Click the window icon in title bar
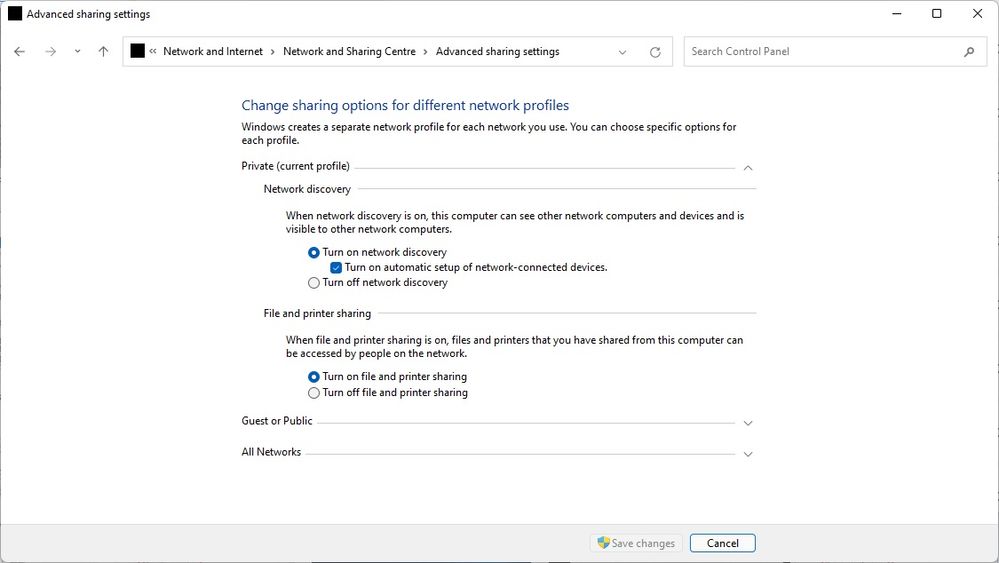Viewport: 999px width, 563px height. [15, 14]
